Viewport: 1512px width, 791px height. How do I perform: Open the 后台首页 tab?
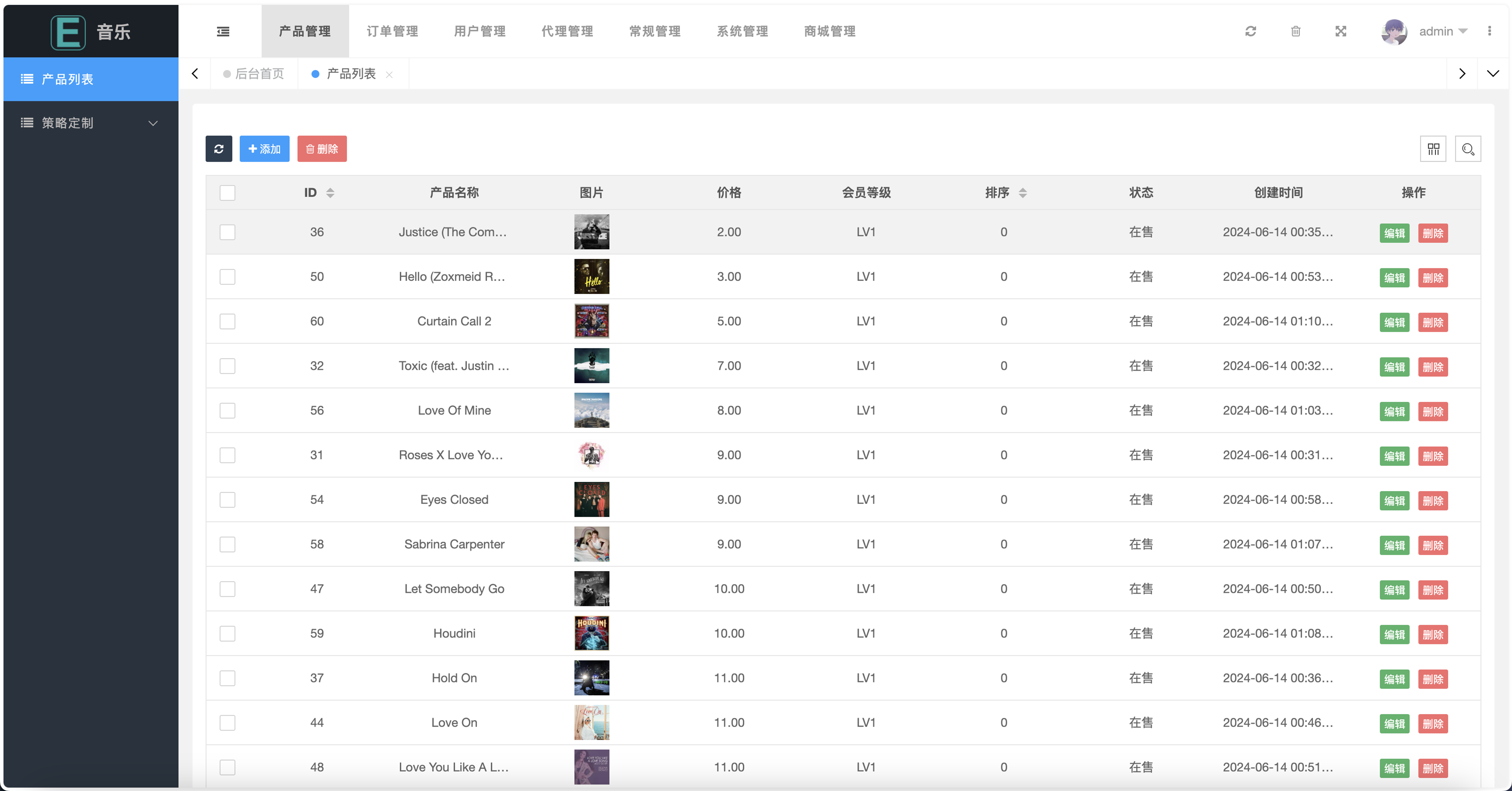[259, 74]
